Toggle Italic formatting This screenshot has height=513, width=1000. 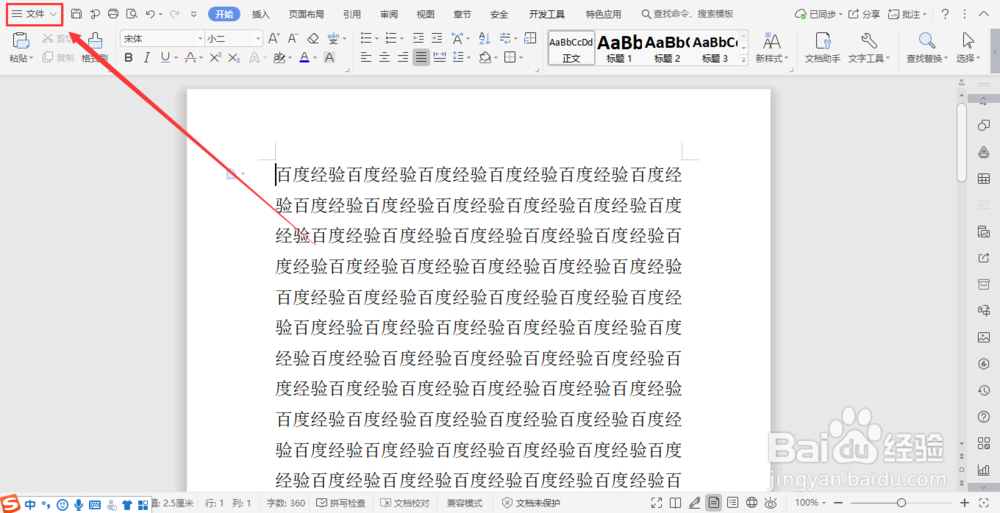[x=147, y=57]
